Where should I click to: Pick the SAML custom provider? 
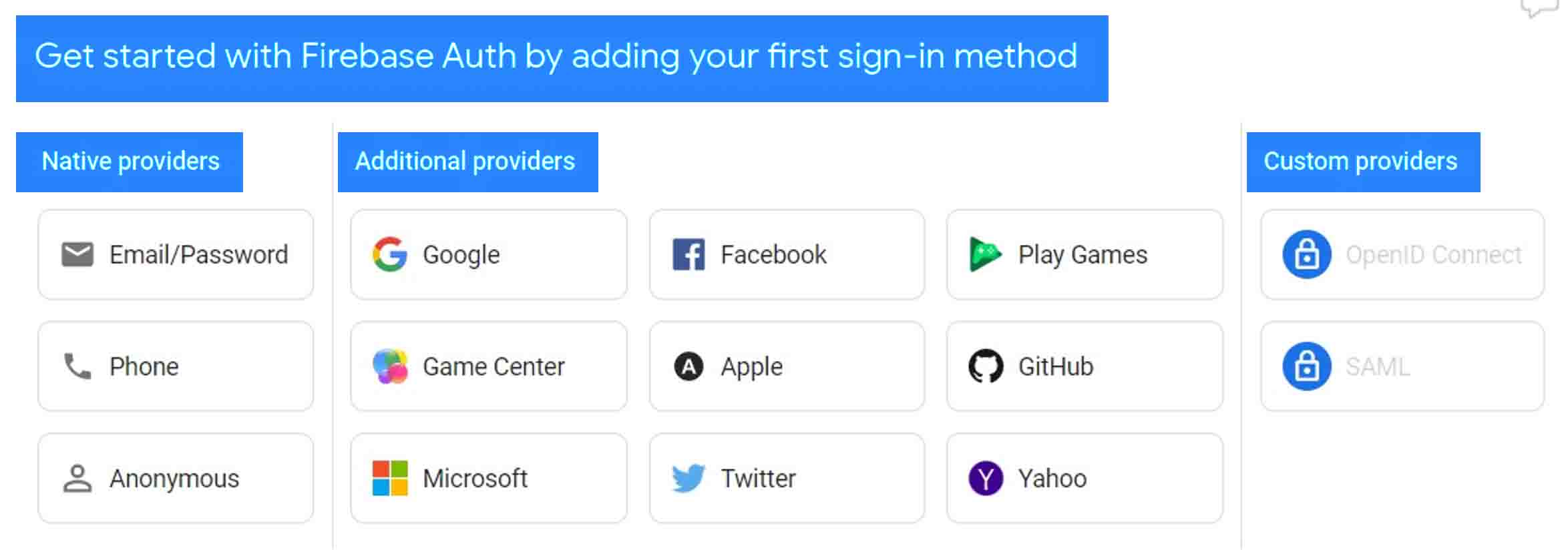tap(1402, 366)
